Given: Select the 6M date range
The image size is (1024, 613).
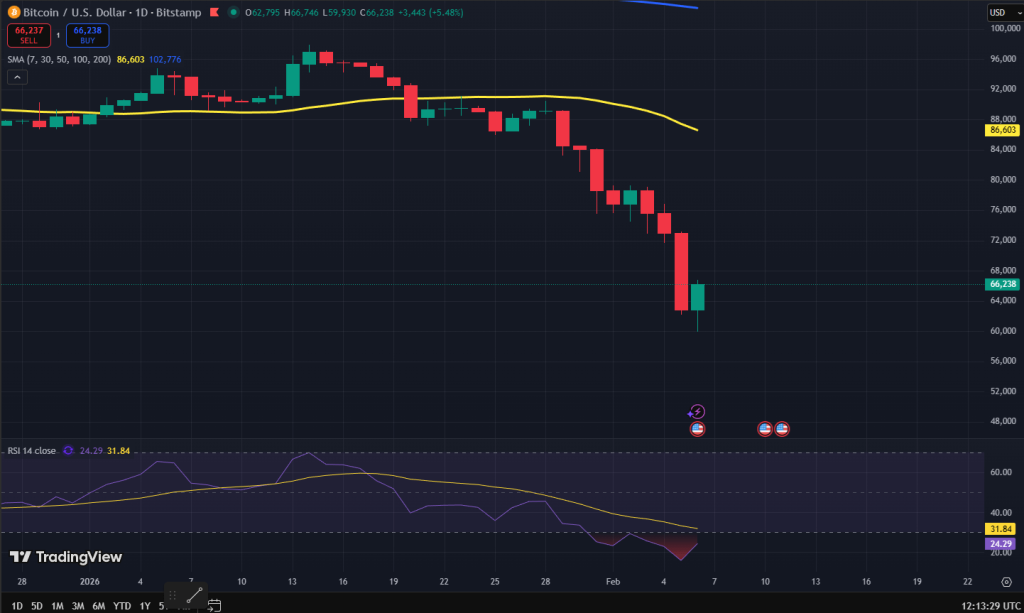Looking at the screenshot, I should tap(99, 606).
